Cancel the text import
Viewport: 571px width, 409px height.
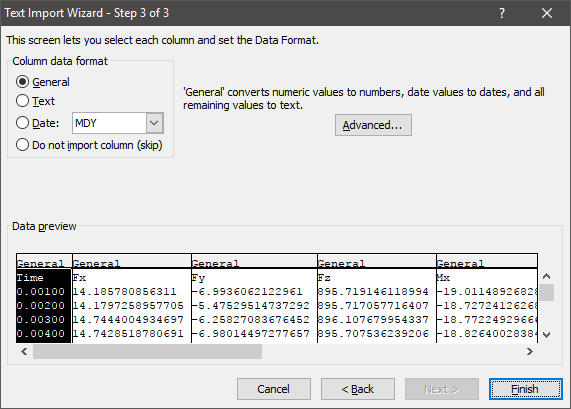(274, 389)
